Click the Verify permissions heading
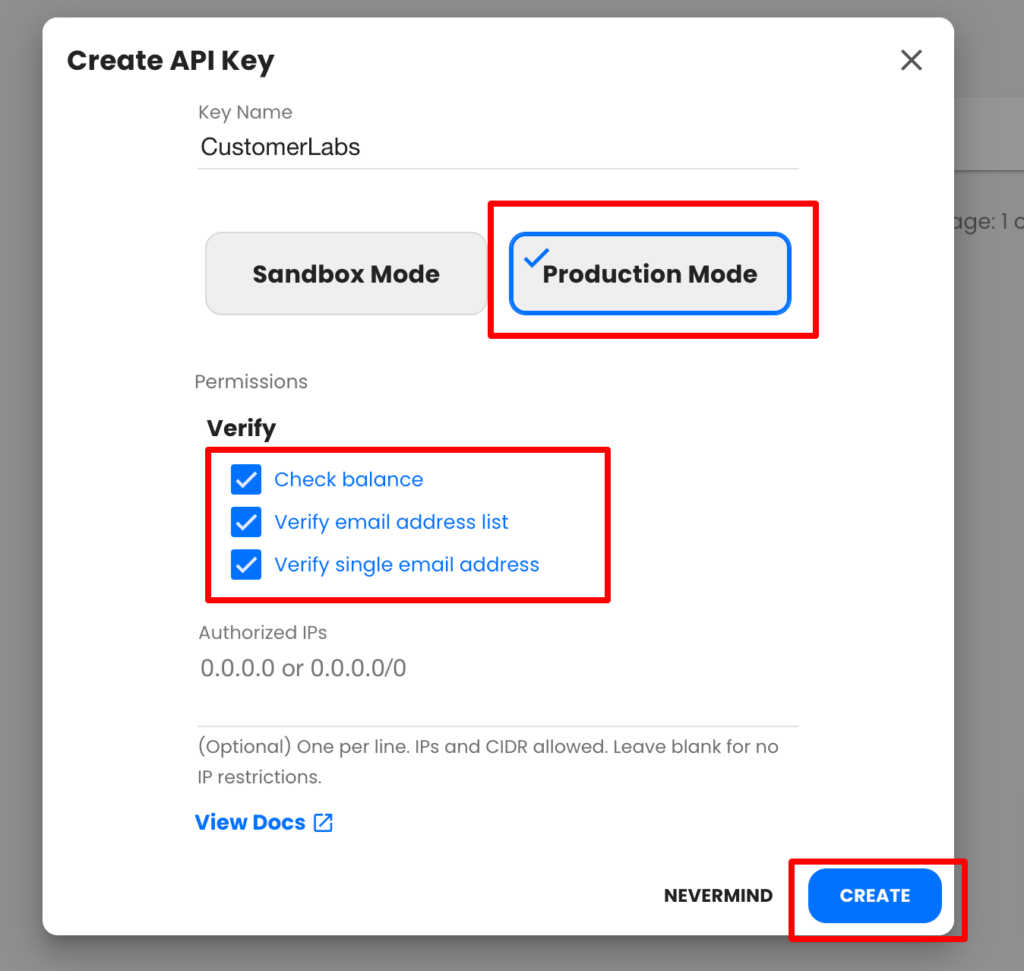The image size is (1024, 971). (242, 428)
